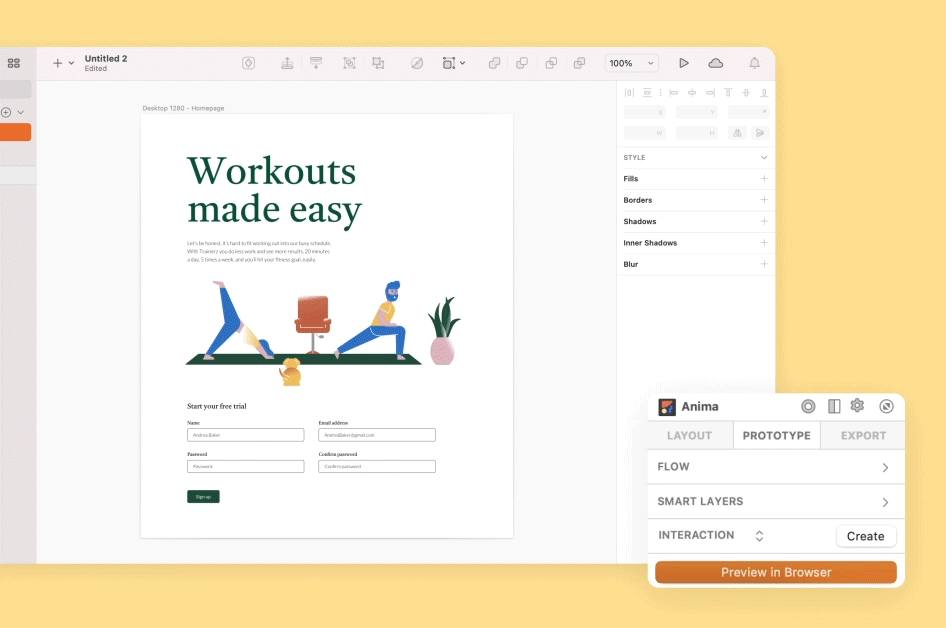This screenshot has height=628, width=946.
Task: Select the Desktop 1280 – Homepage artboard label
Action: [x=183, y=108]
